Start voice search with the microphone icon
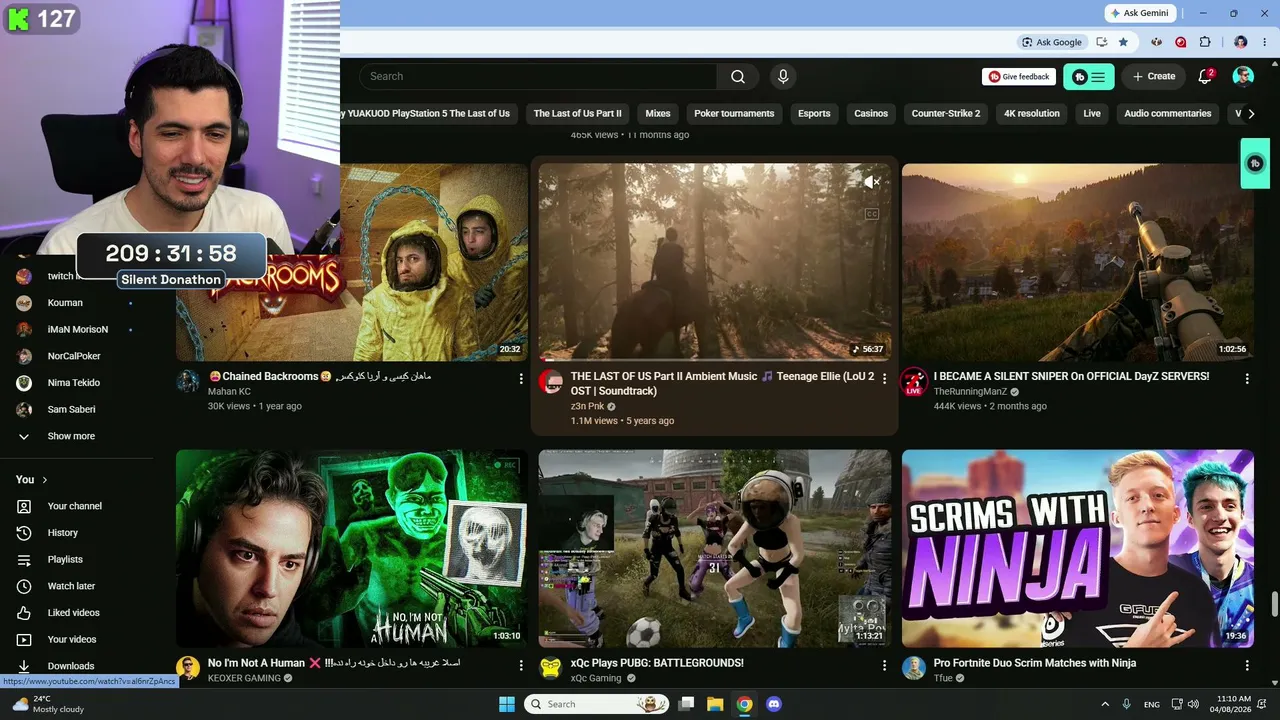1280x720 pixels. (x=783, y=77)
